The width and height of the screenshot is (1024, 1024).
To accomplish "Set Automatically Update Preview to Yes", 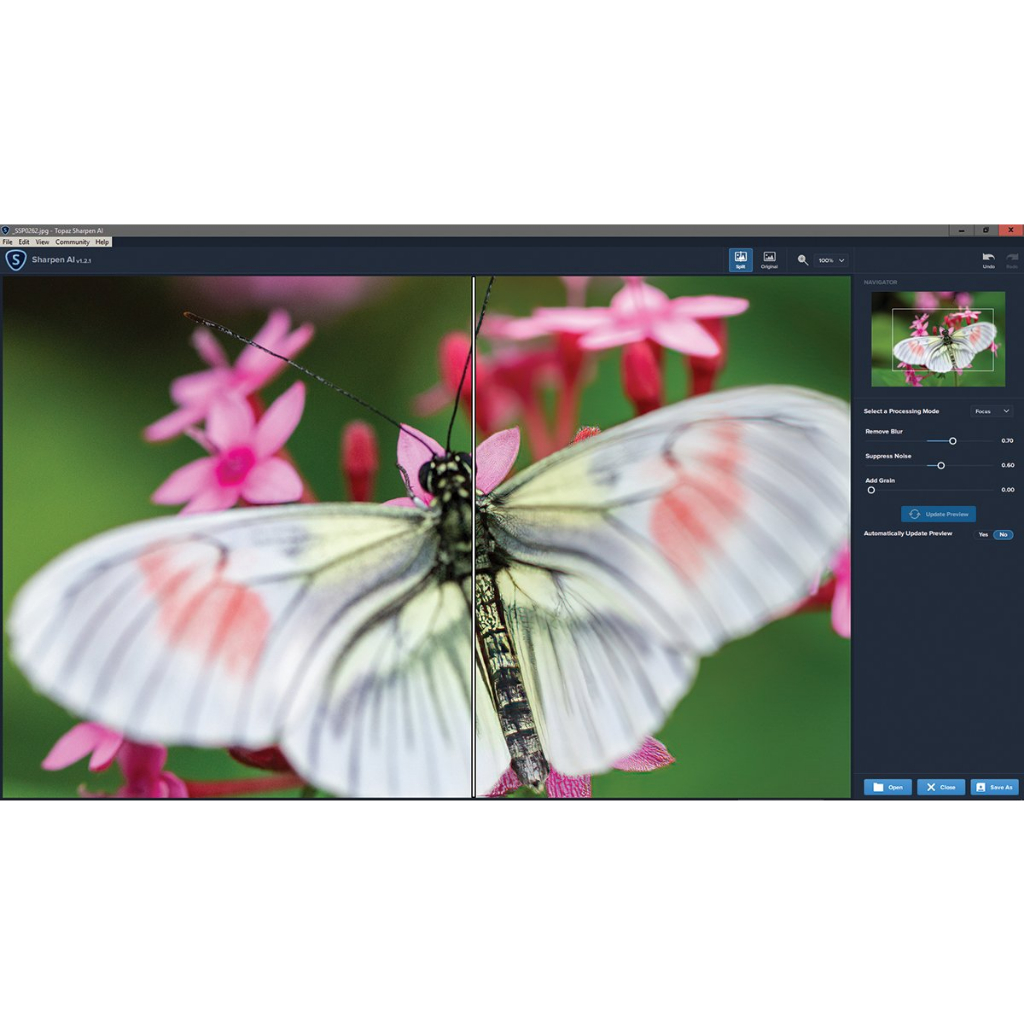I will coord(983,534).
